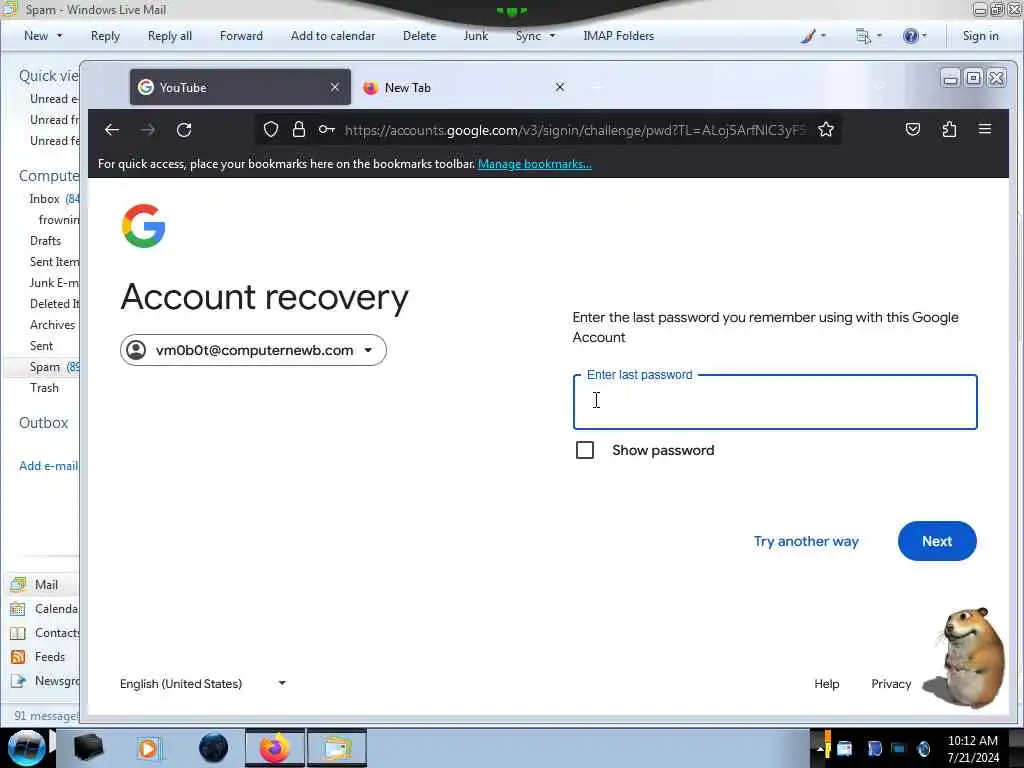Click Reply all in Windows Live Mail
This screenshot has height=768, width=1024.
pos(170,36)
